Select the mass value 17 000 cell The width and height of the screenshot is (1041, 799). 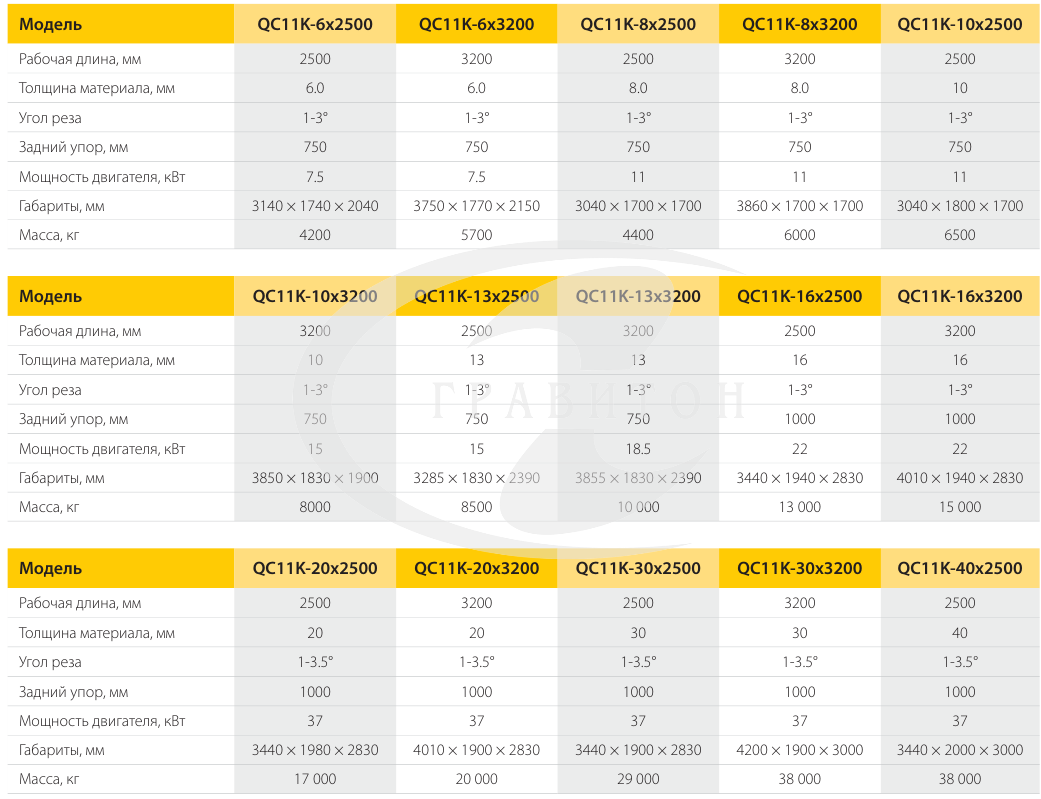point(315,779)
